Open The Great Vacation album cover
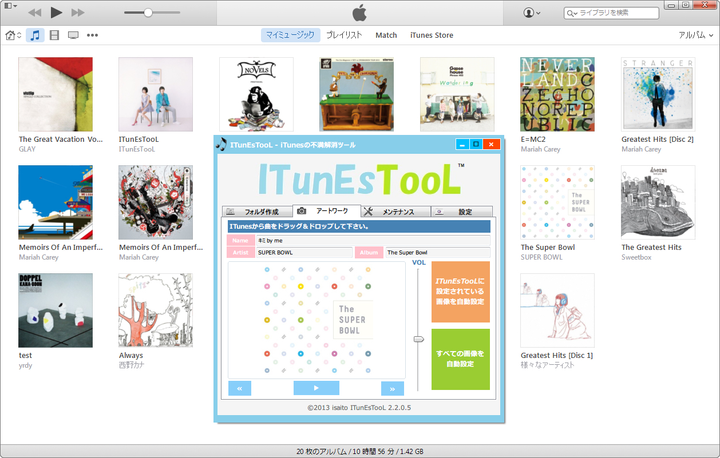This screenshot has width=720, height=458. pos(56,94)
